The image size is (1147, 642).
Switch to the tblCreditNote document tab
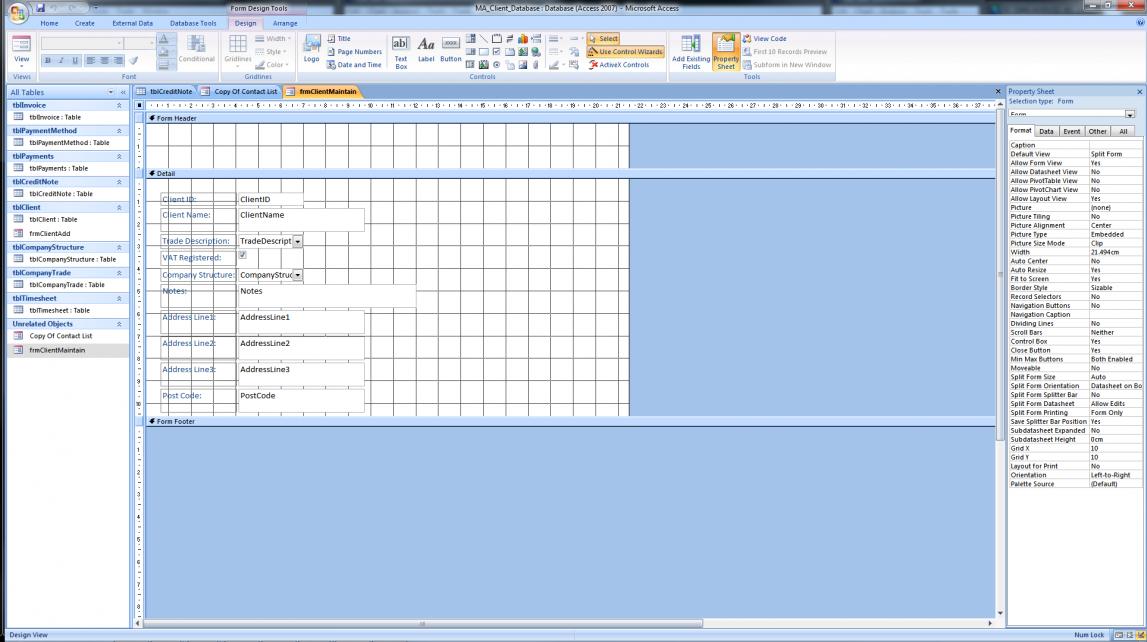click(165, 91)
